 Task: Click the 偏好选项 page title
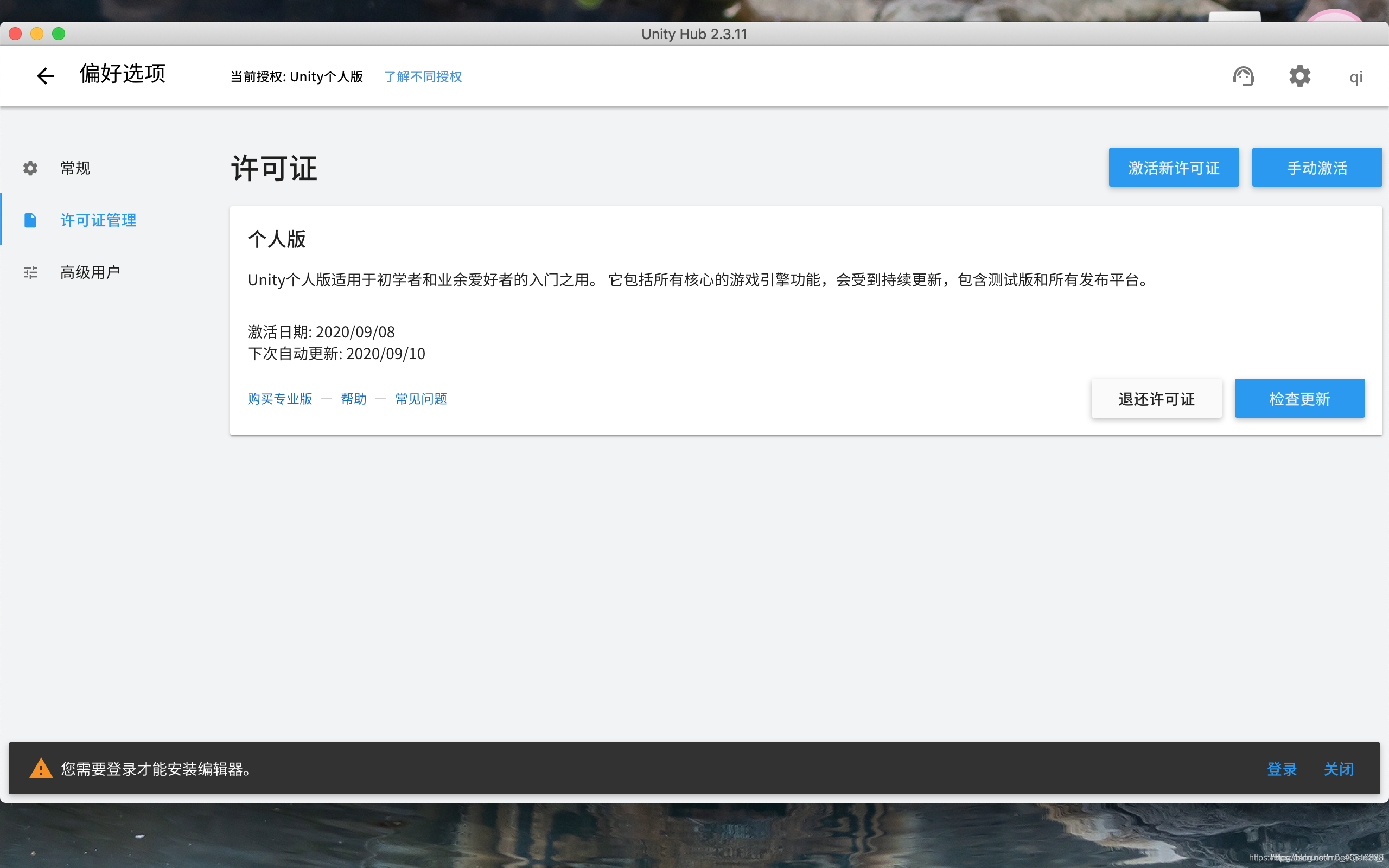tap(122, 73)
